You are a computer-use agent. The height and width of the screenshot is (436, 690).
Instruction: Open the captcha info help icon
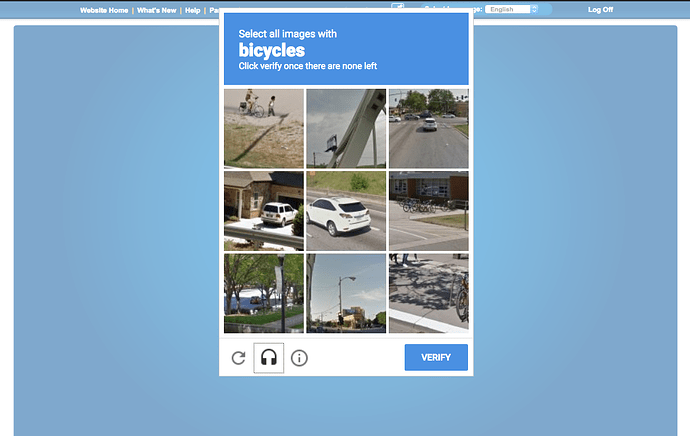point(299,358)
